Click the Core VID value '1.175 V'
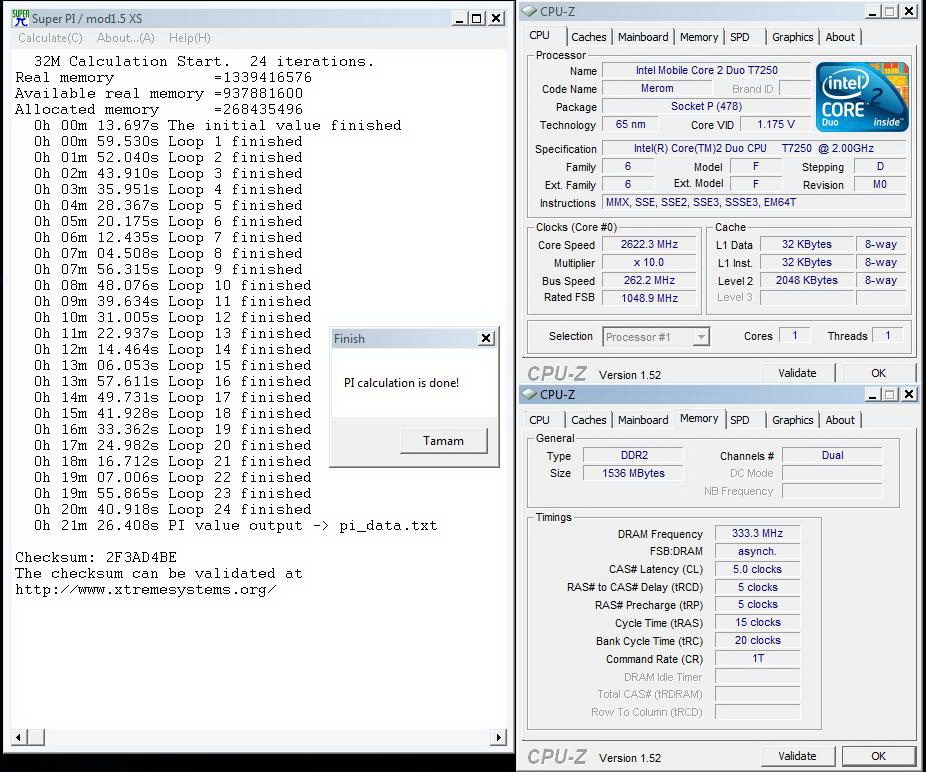The width and height of the screenshot is (926, 772). 776,125
